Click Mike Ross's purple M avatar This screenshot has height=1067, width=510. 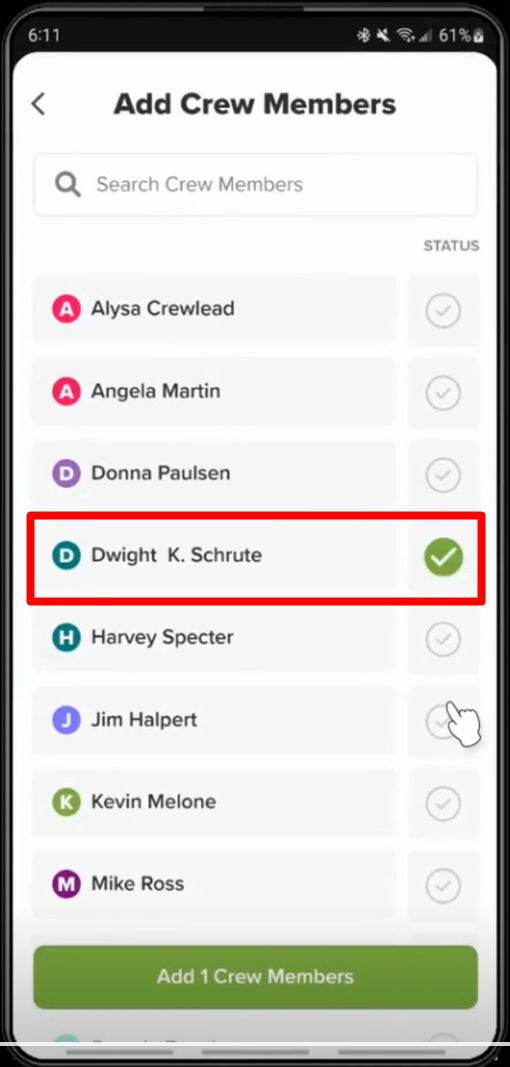click(66, 885)
